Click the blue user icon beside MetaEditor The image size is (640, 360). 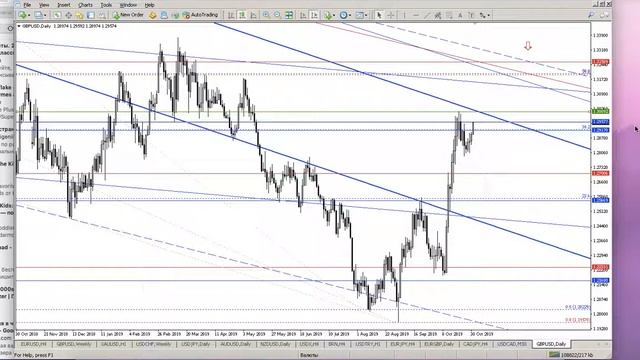[164, 15]
